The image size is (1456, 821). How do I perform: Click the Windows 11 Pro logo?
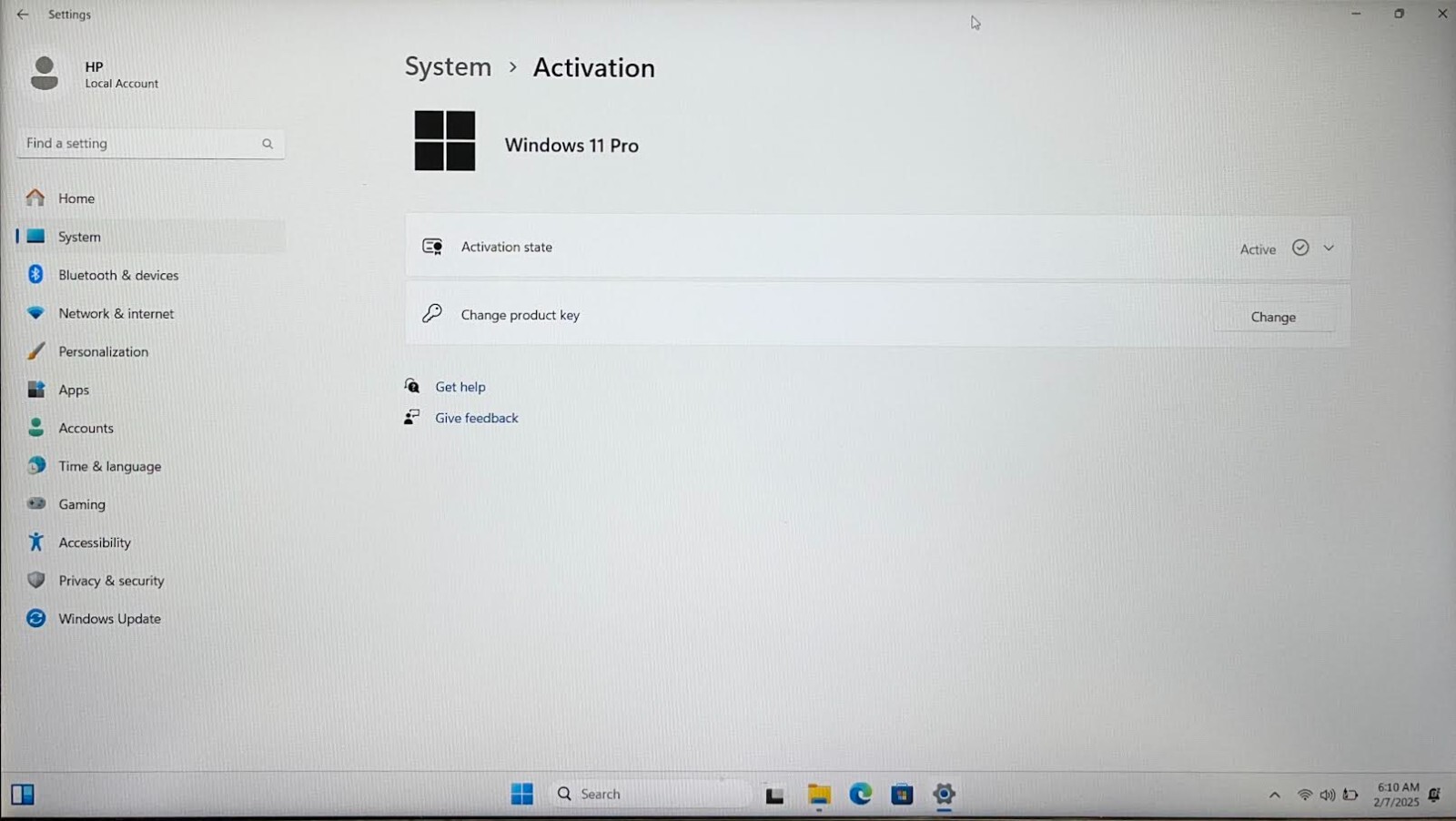click(x=445, y=141)
